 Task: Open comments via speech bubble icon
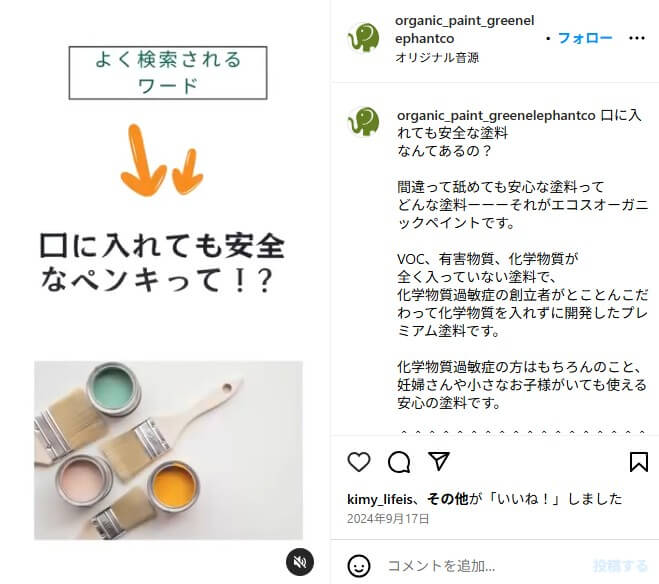pyautogui.click(x=399, y=462)
